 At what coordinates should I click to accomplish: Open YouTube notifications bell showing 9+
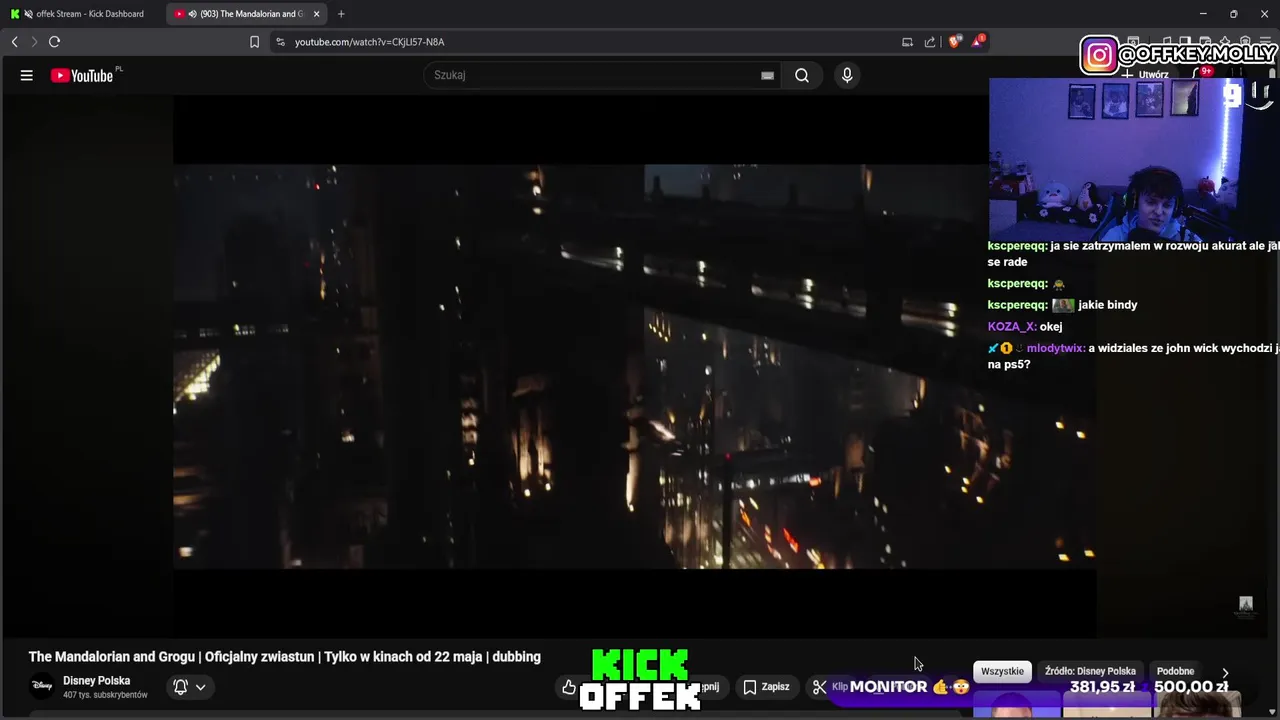coord(1203,74)
